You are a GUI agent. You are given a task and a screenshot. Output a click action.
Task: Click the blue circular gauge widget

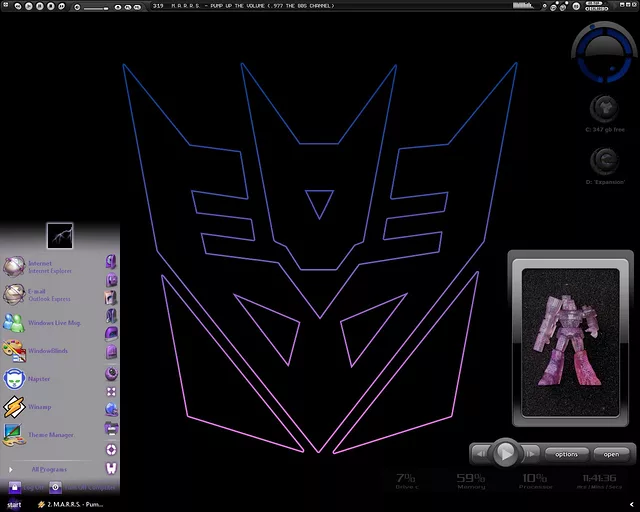604,52
